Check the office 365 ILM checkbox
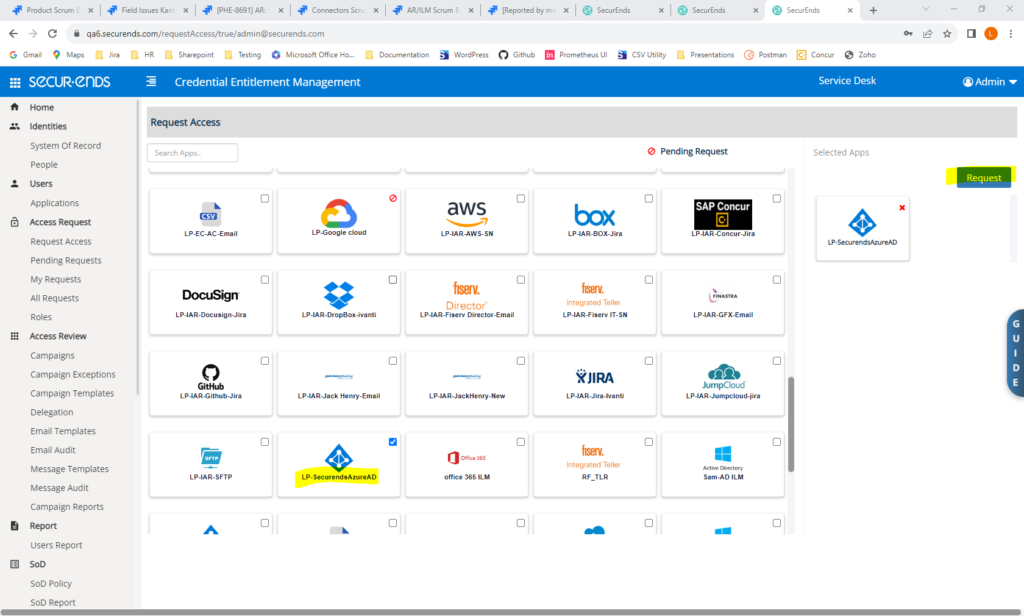The width and height of the screenshot is (1024, 616). [520, 442]
